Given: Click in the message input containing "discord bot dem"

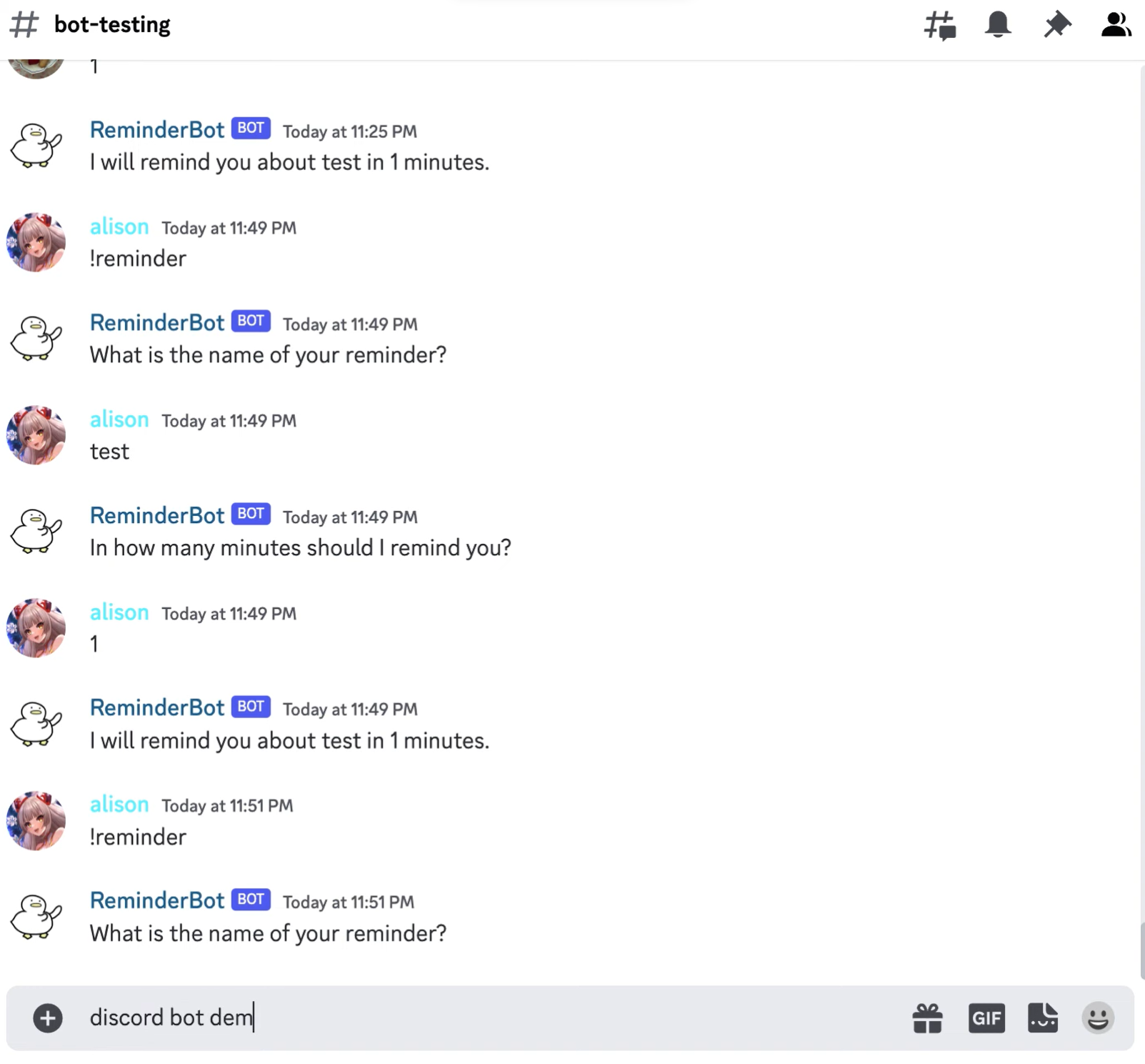Looking at the screenshot, I should (x=493, y=1018).
